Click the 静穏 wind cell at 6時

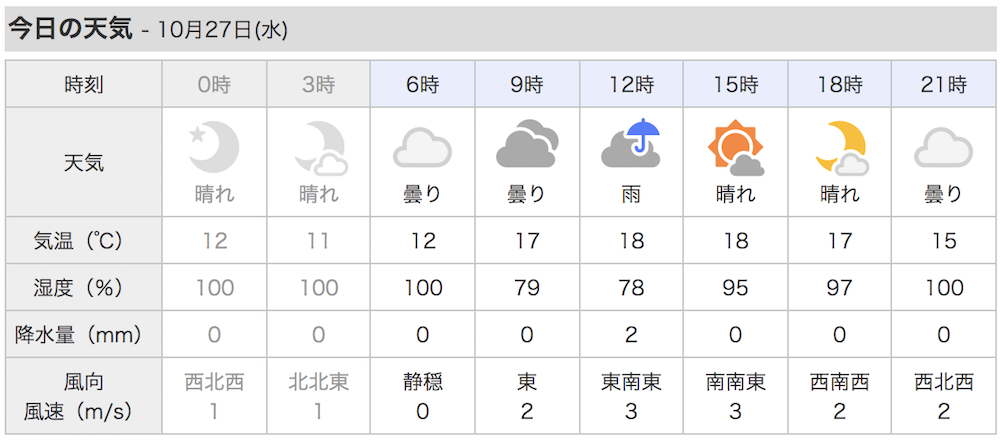[x=422, y=382]
